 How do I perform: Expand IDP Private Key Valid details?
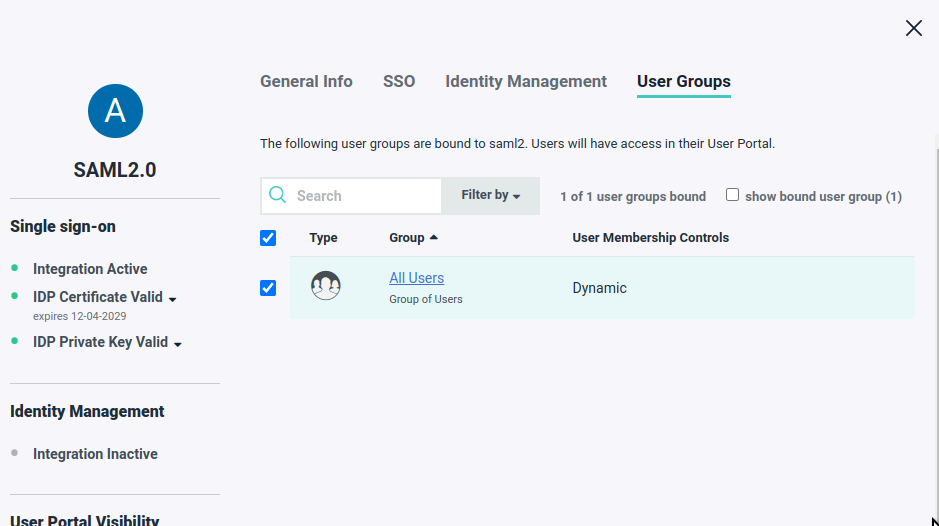click(x=178, y=344)
